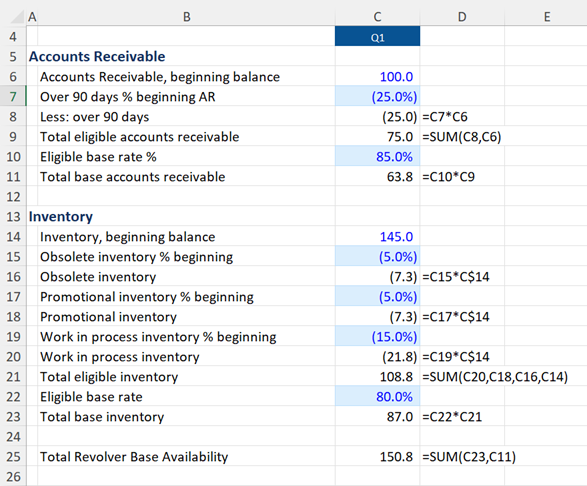Click the Accounts Receivable section heading
This screenshot has height=486, width=587.
[97, 57]
